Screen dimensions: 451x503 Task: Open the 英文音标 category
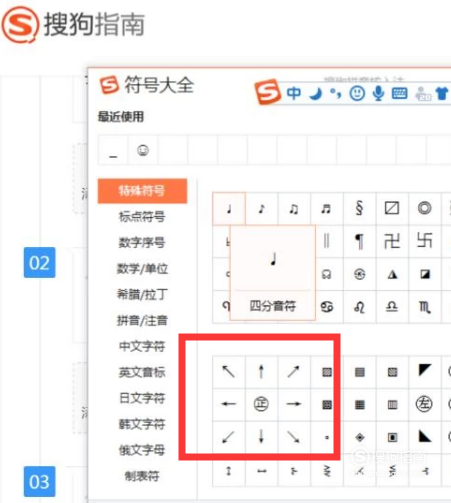[x=142, y=372]
